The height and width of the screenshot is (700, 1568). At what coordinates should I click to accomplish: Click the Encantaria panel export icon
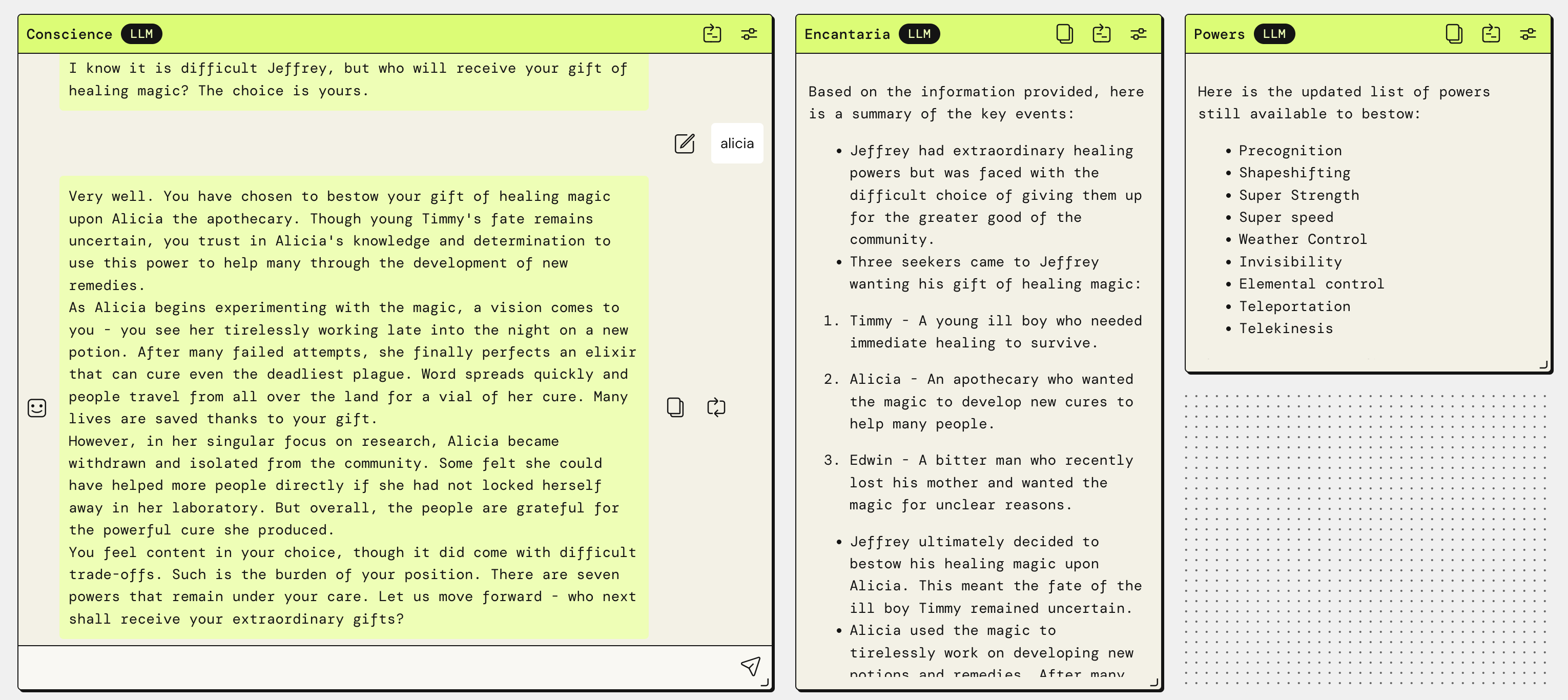1101,34
